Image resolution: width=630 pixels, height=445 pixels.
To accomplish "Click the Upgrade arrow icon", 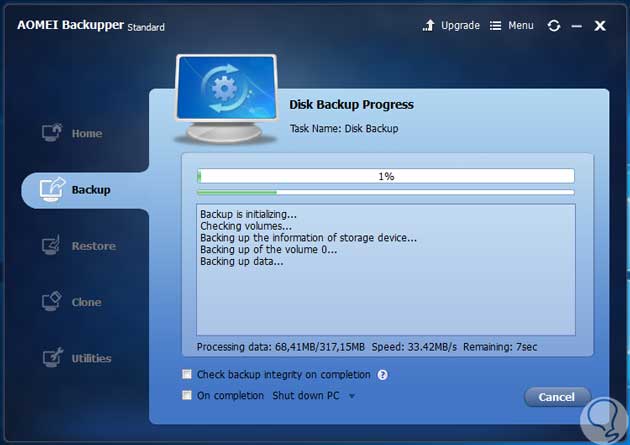I will click(x=429, y=25).
